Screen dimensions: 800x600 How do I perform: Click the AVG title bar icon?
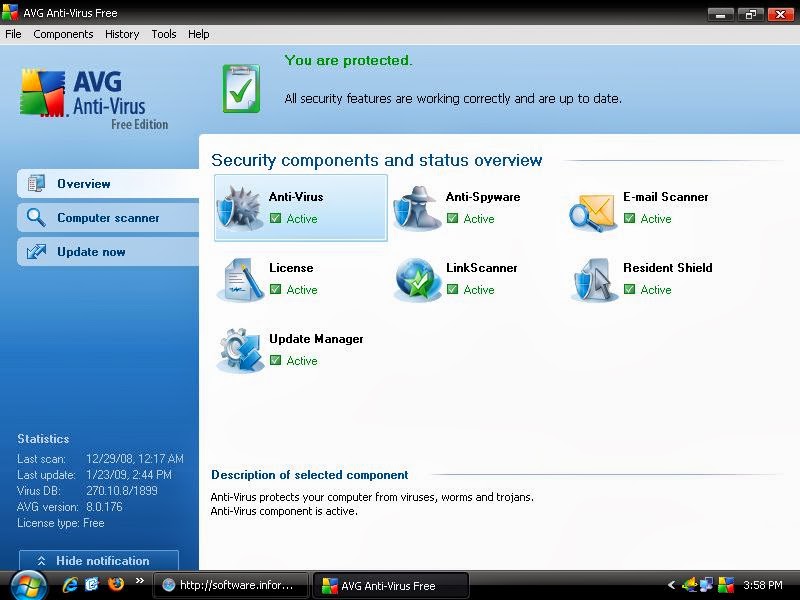click(10, 12)
